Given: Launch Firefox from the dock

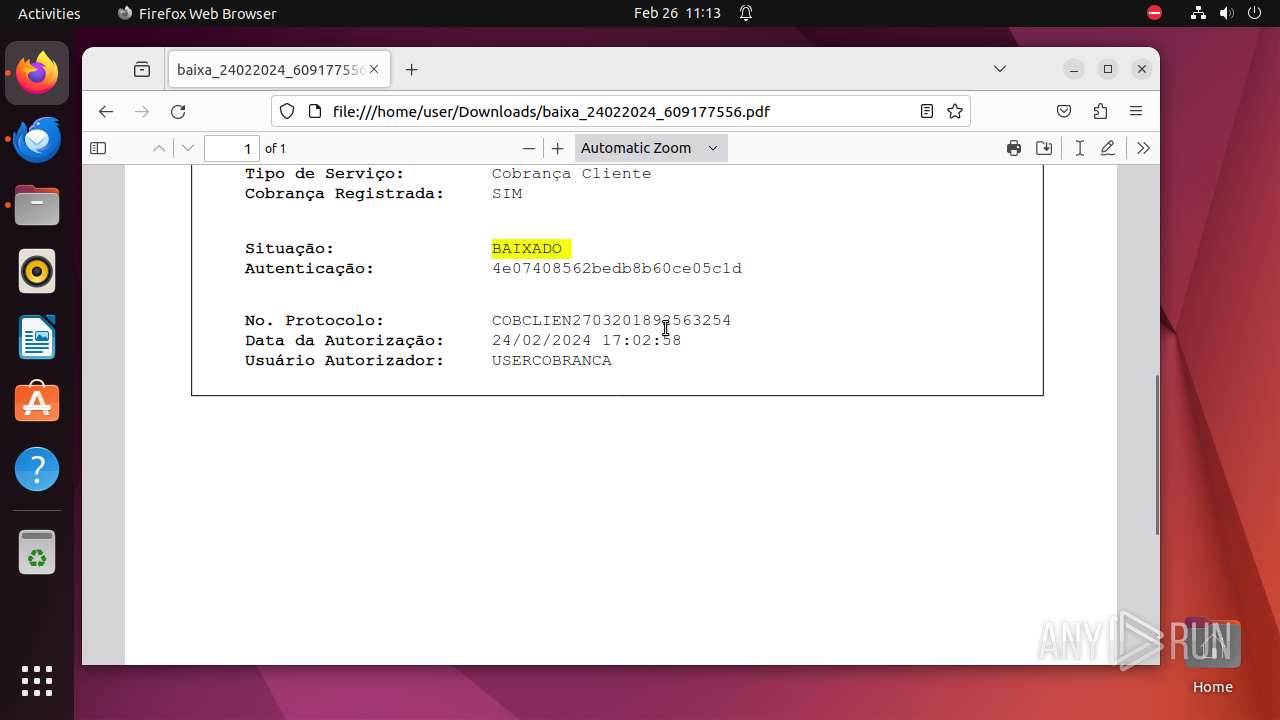Looking at the screenshot, I should coord(37,73).
